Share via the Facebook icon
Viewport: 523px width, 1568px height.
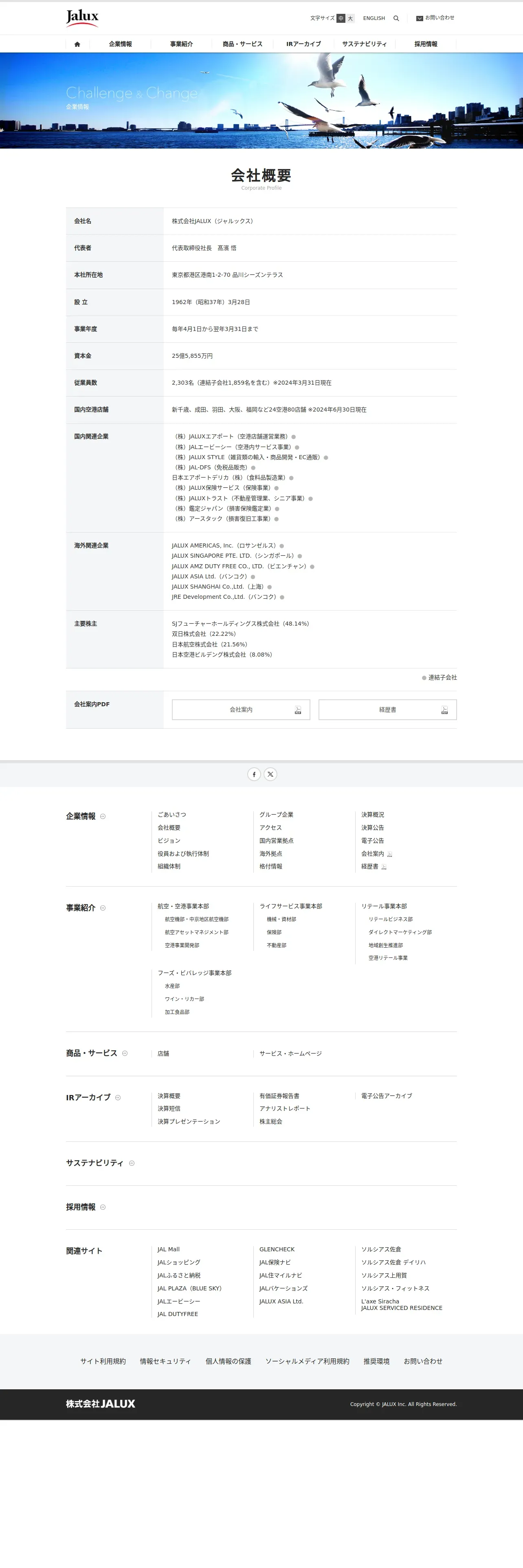tap(254, 774)
